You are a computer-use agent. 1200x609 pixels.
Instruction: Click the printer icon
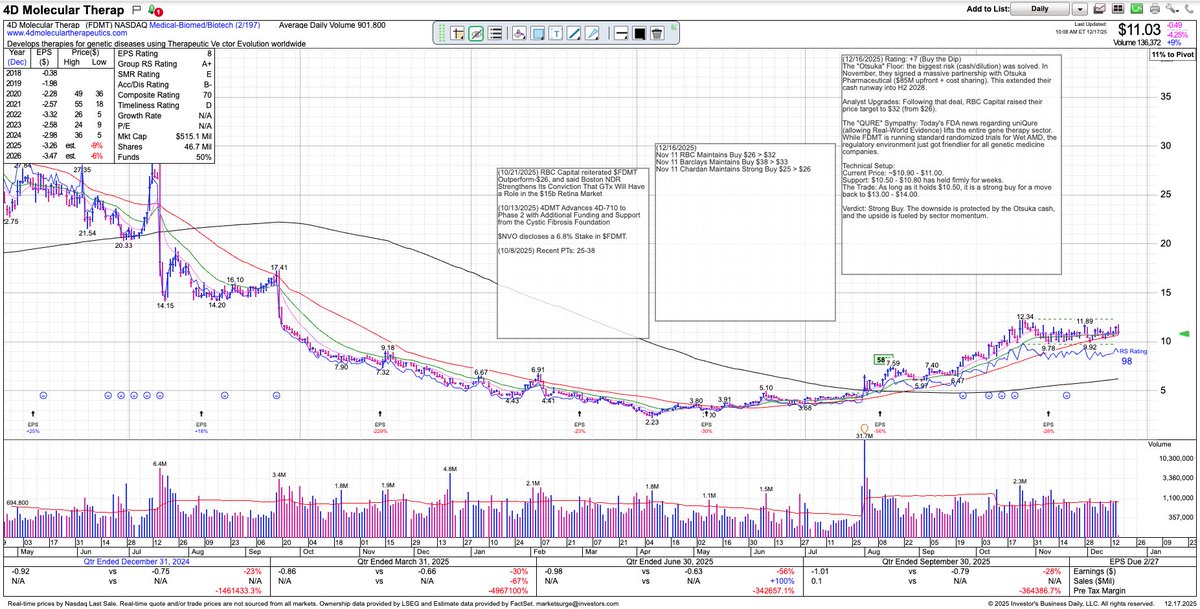coord(1155,9)
